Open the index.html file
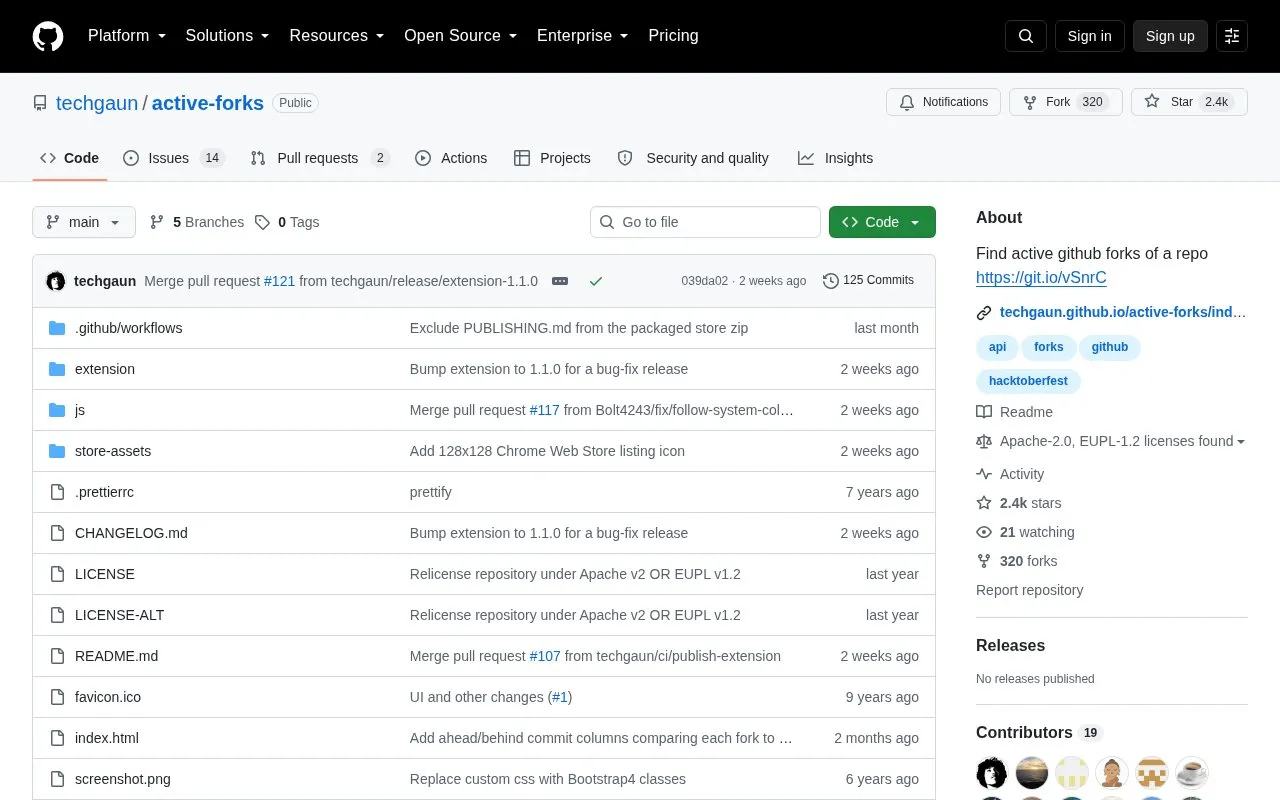Viewport: 1280px width, 800px height. [x=107, y=738]
